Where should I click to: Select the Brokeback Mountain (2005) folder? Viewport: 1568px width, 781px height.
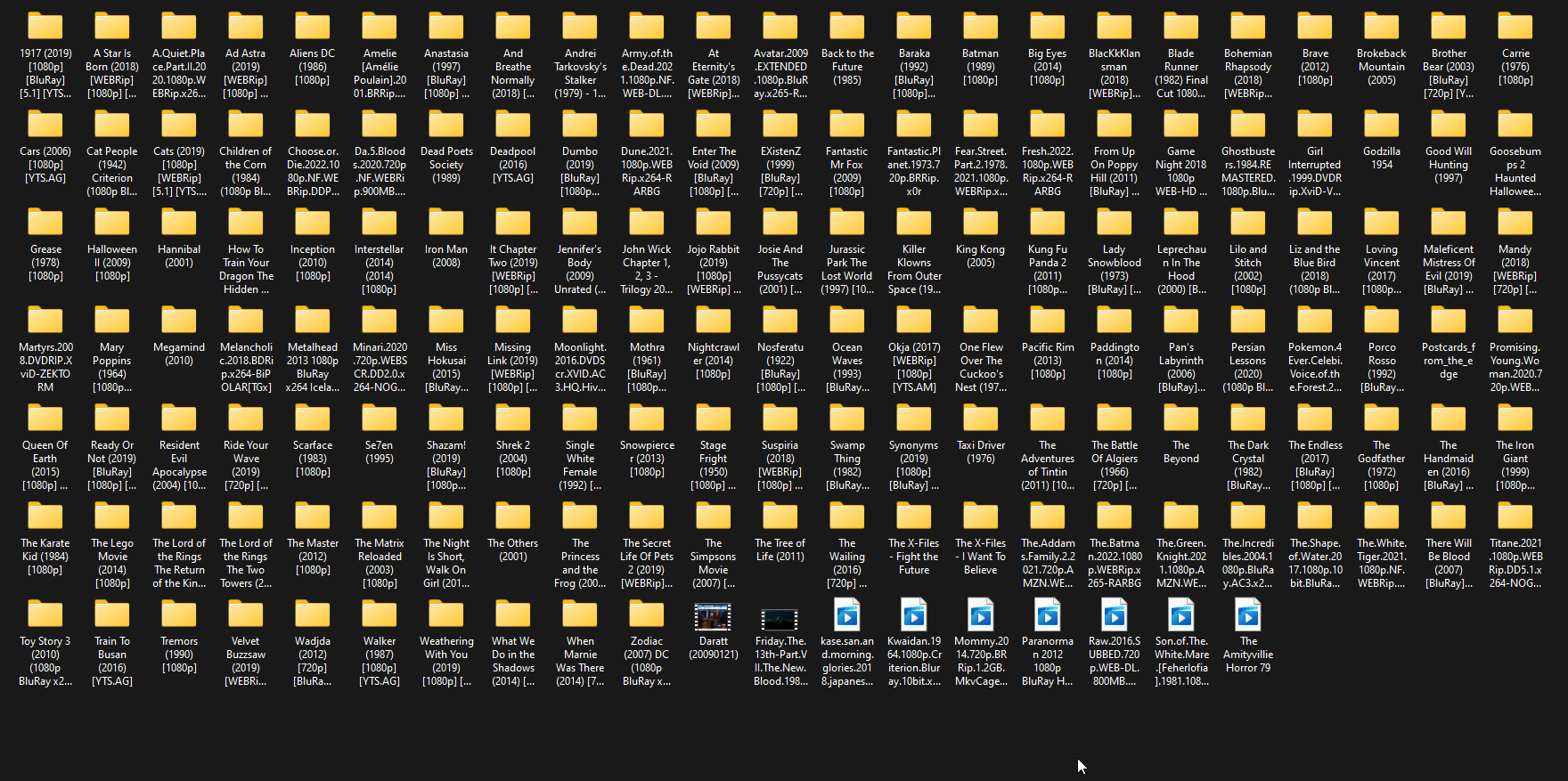1382,27
